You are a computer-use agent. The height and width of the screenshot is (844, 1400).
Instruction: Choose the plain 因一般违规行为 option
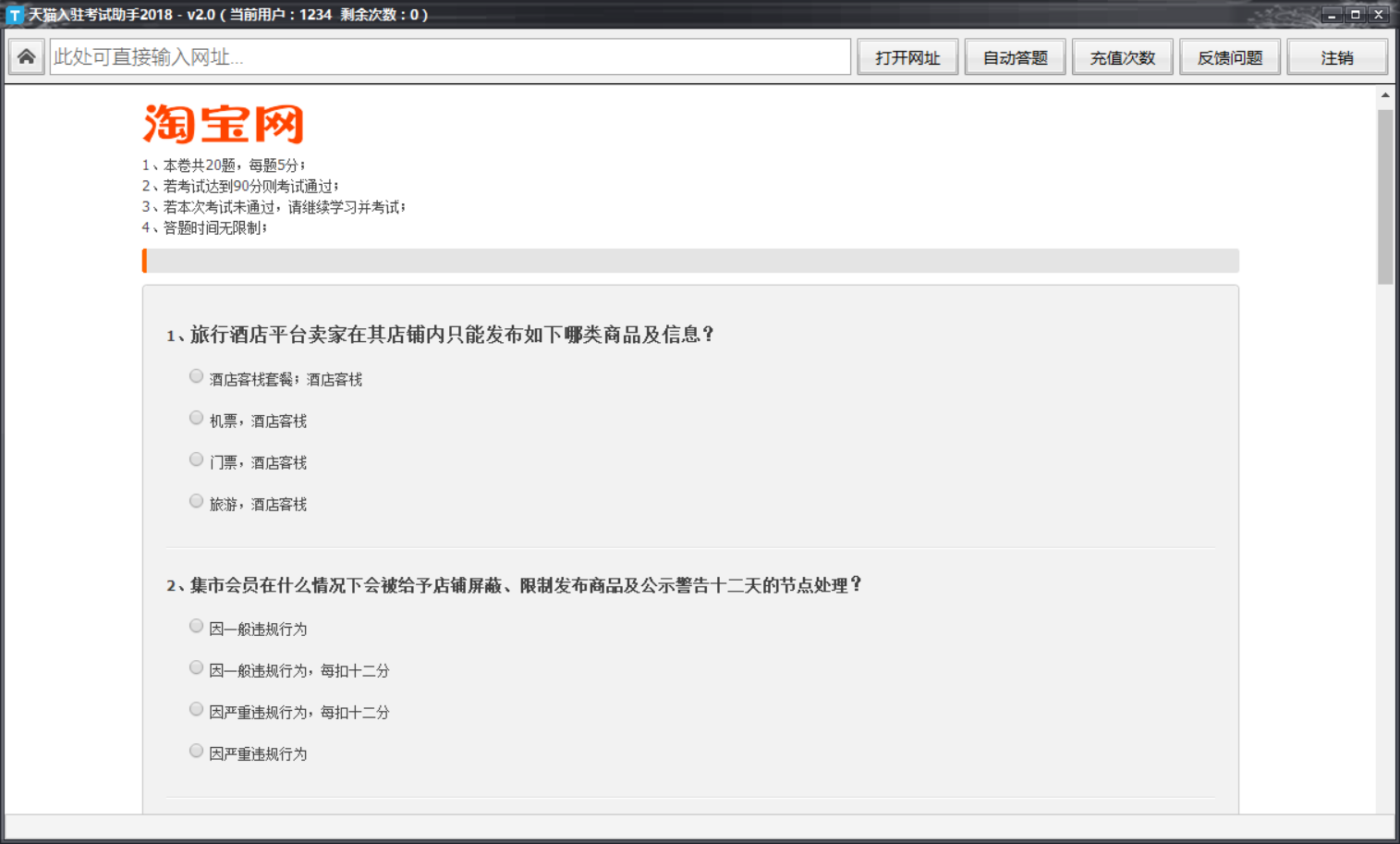196,626
